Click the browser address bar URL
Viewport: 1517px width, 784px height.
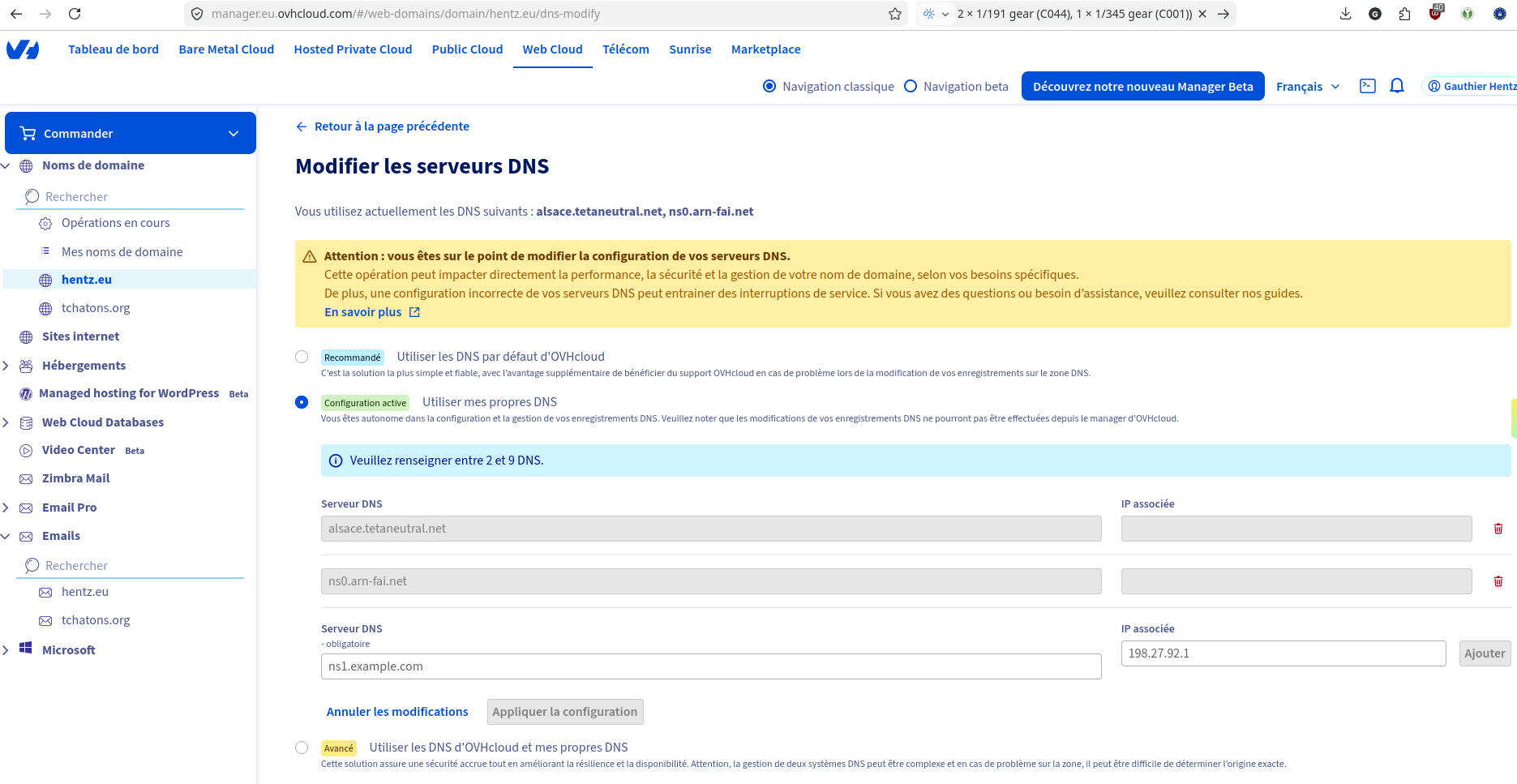[405, 14]
